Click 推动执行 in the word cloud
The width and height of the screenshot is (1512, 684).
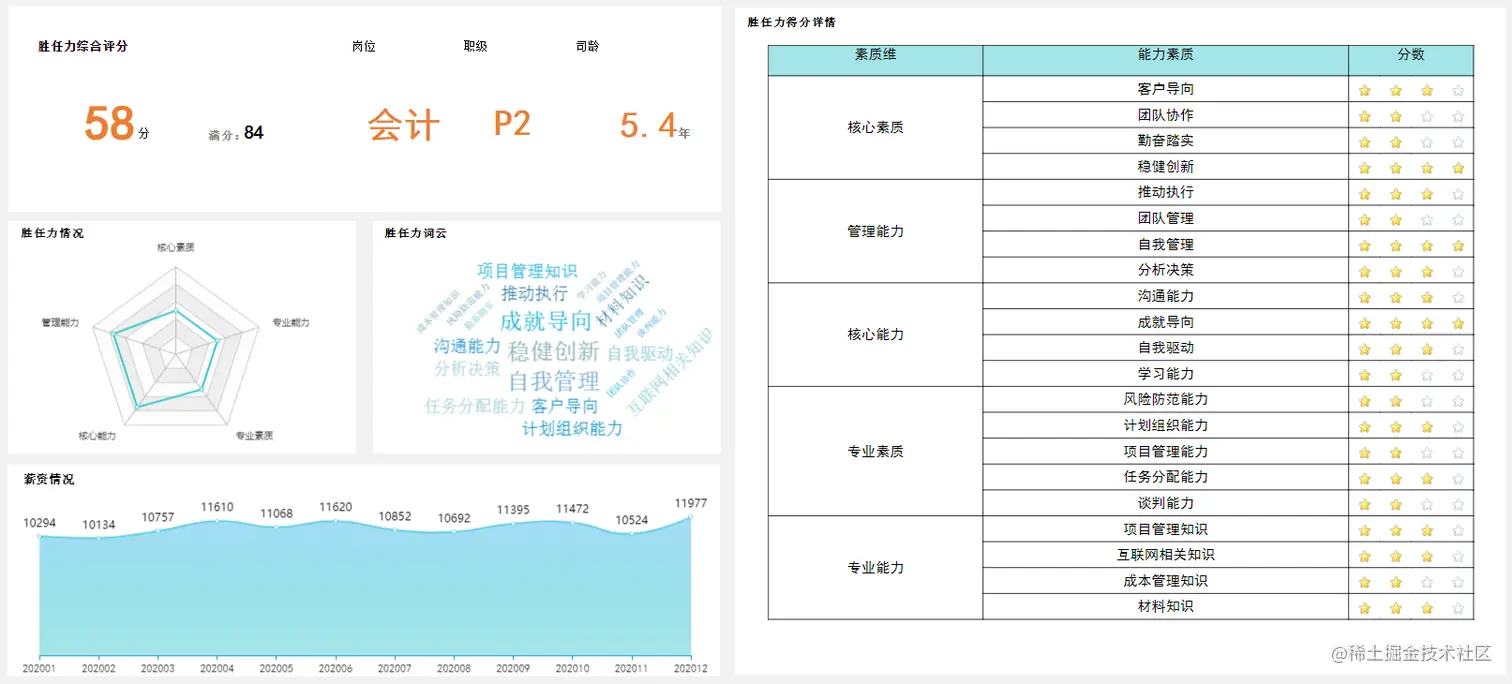535,293
